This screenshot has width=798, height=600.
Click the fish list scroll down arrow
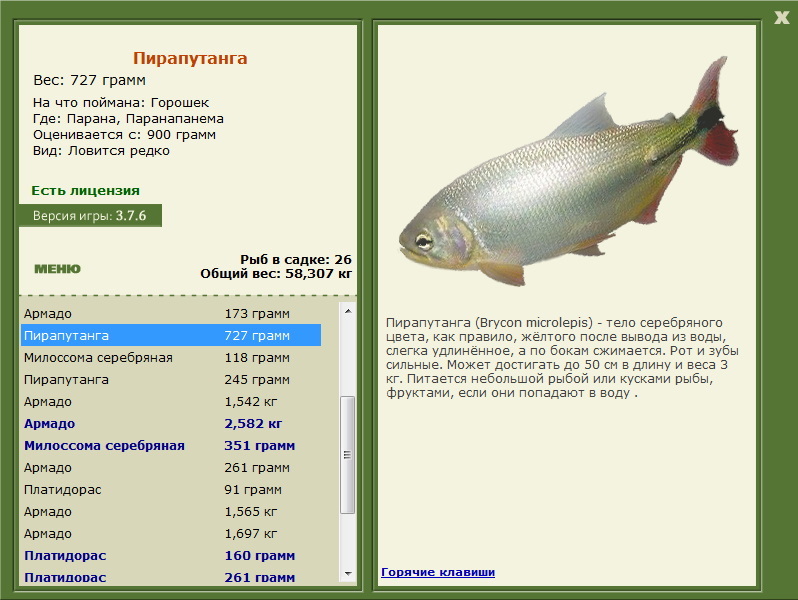pos(348,574)
